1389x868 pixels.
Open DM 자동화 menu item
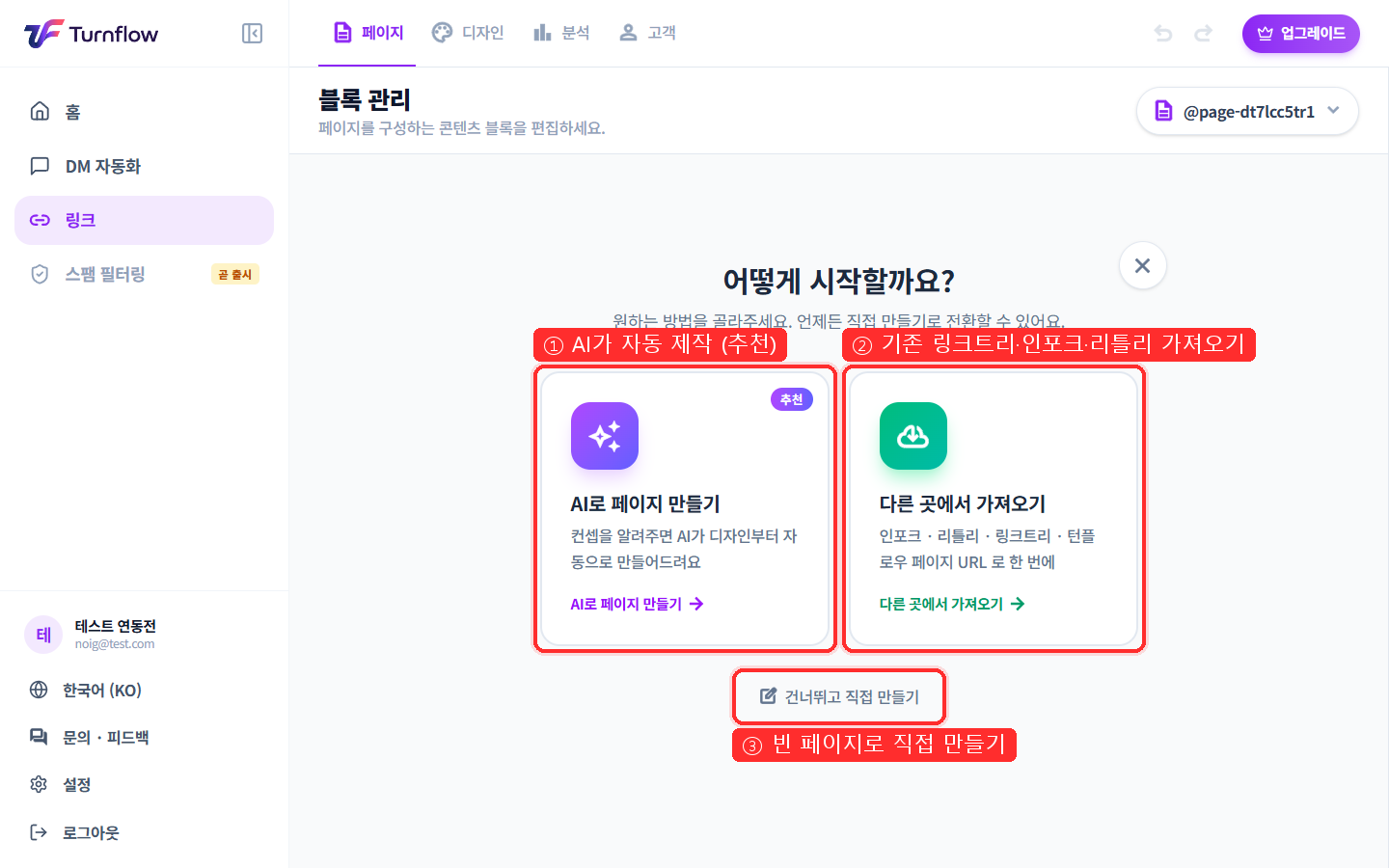145,166
